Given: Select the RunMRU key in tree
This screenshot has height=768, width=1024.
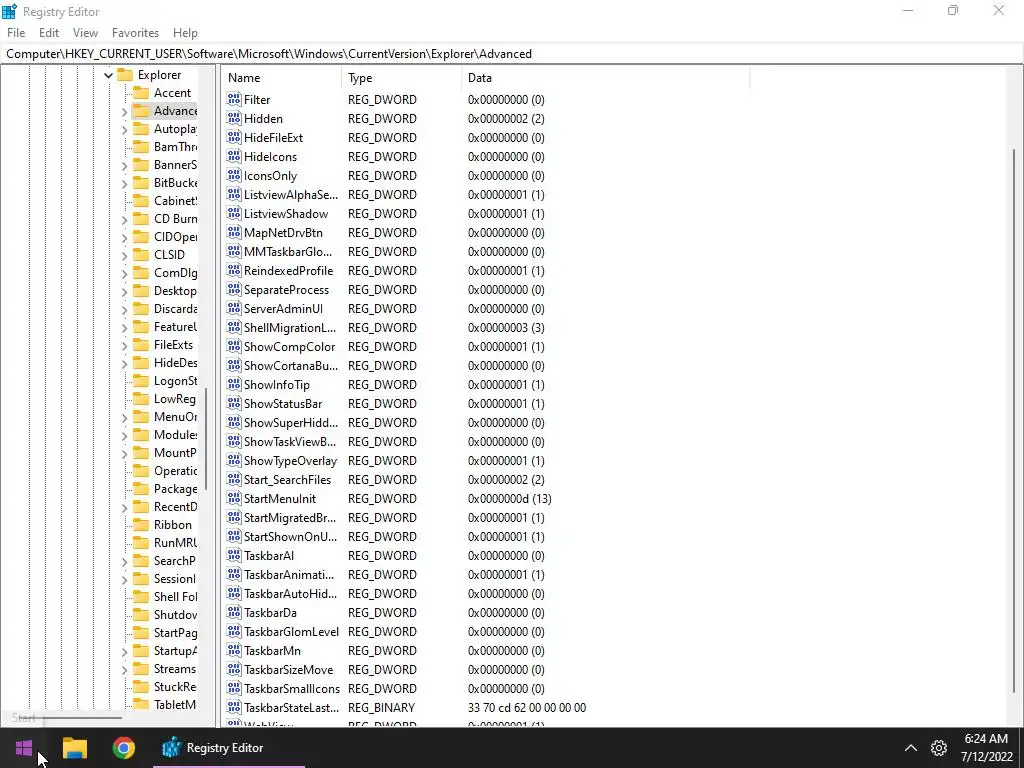Looking at the screenshot, I should (x=175, y=543).
